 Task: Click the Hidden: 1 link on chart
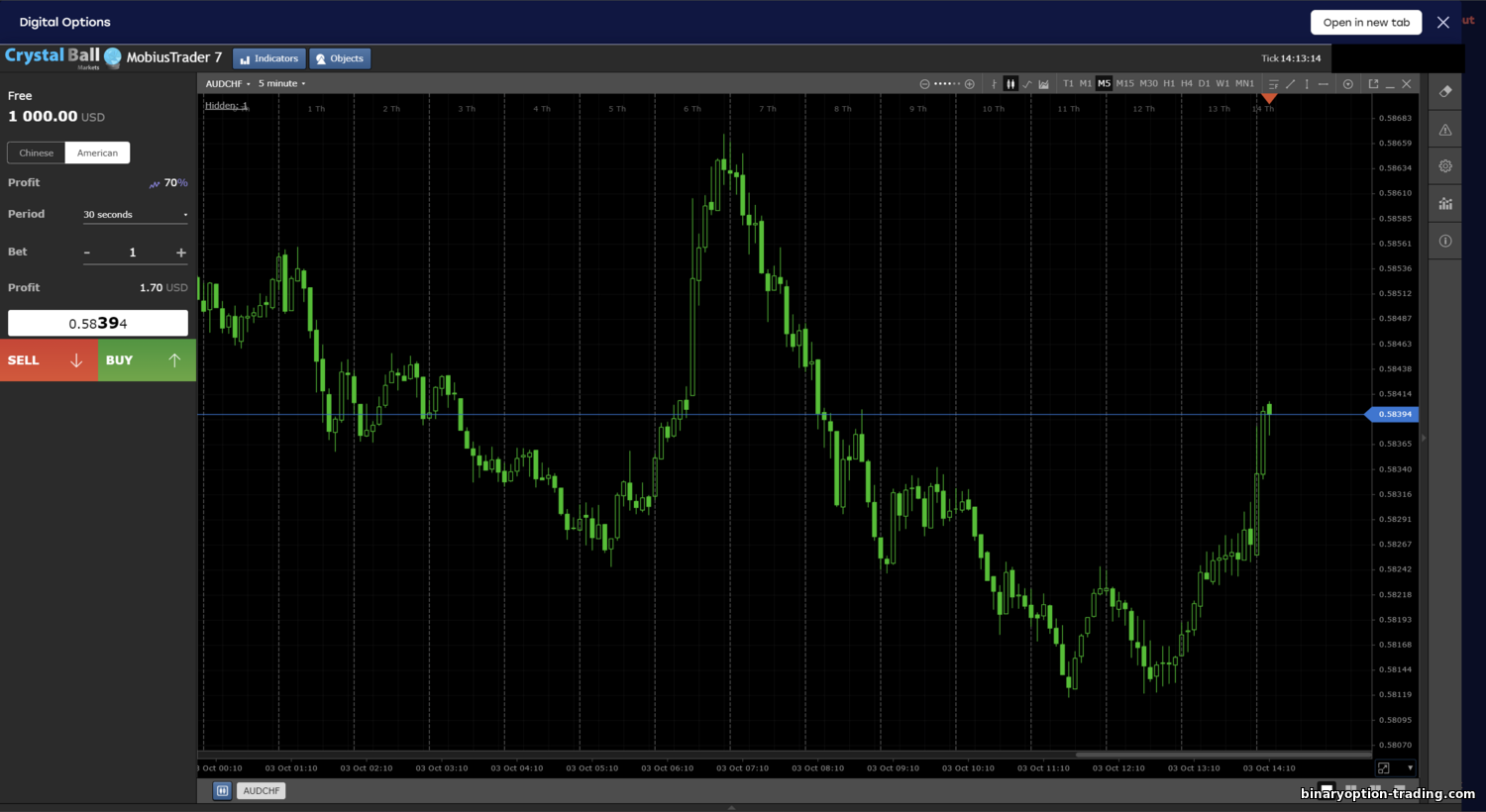click(227, 105)
